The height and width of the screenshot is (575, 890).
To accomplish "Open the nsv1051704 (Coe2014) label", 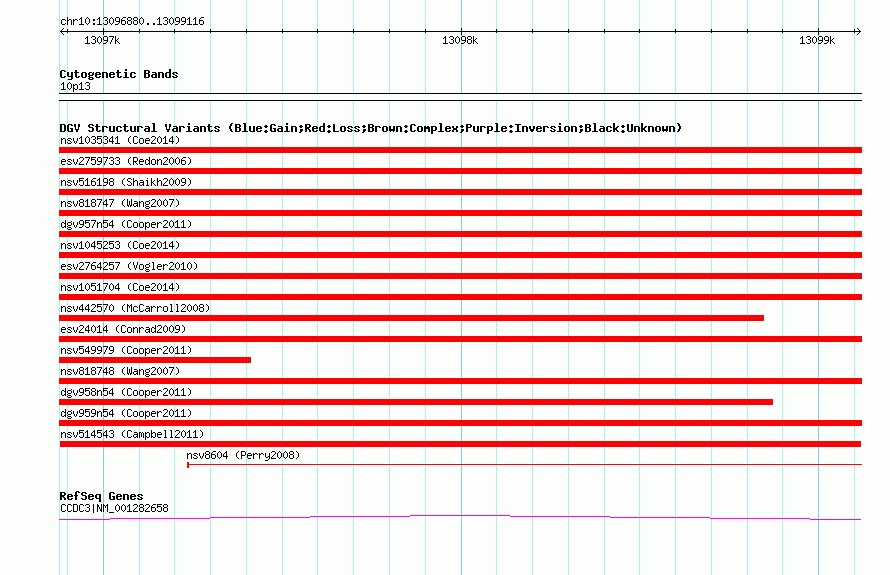I will pyautogui.click(x=120, y=287).
